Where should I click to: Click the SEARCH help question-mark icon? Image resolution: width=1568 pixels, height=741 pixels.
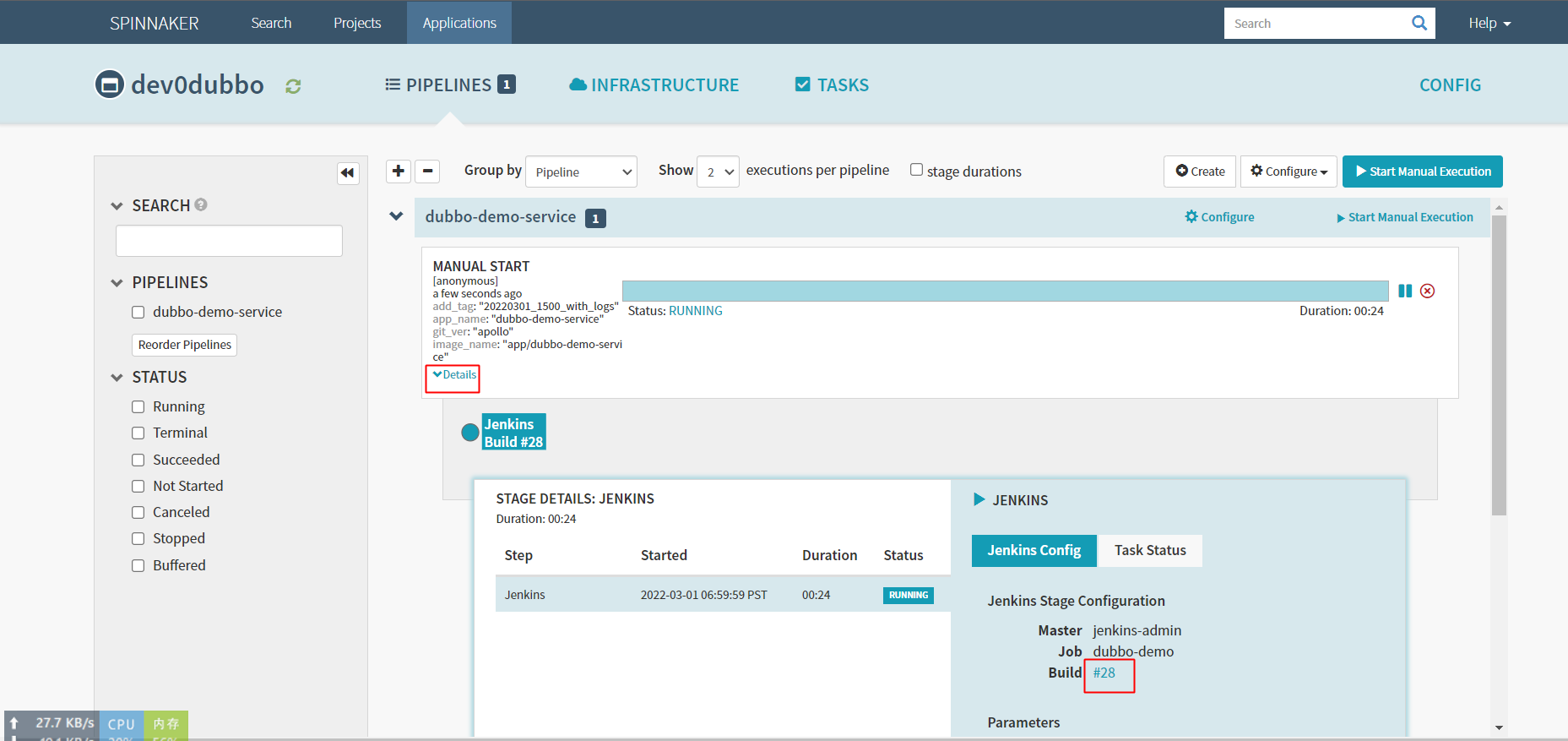click(201, 204)
